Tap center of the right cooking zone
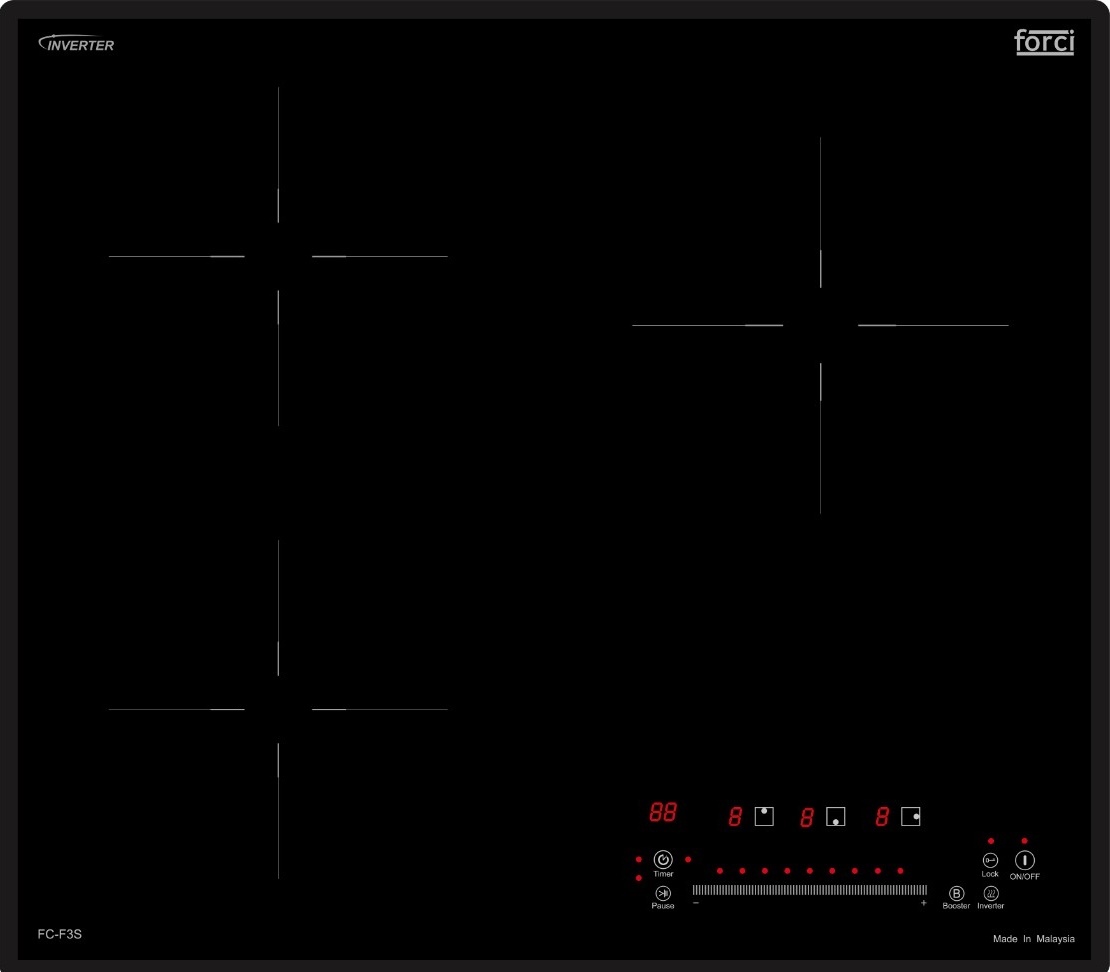1110x972 pixels. [820, 325]
